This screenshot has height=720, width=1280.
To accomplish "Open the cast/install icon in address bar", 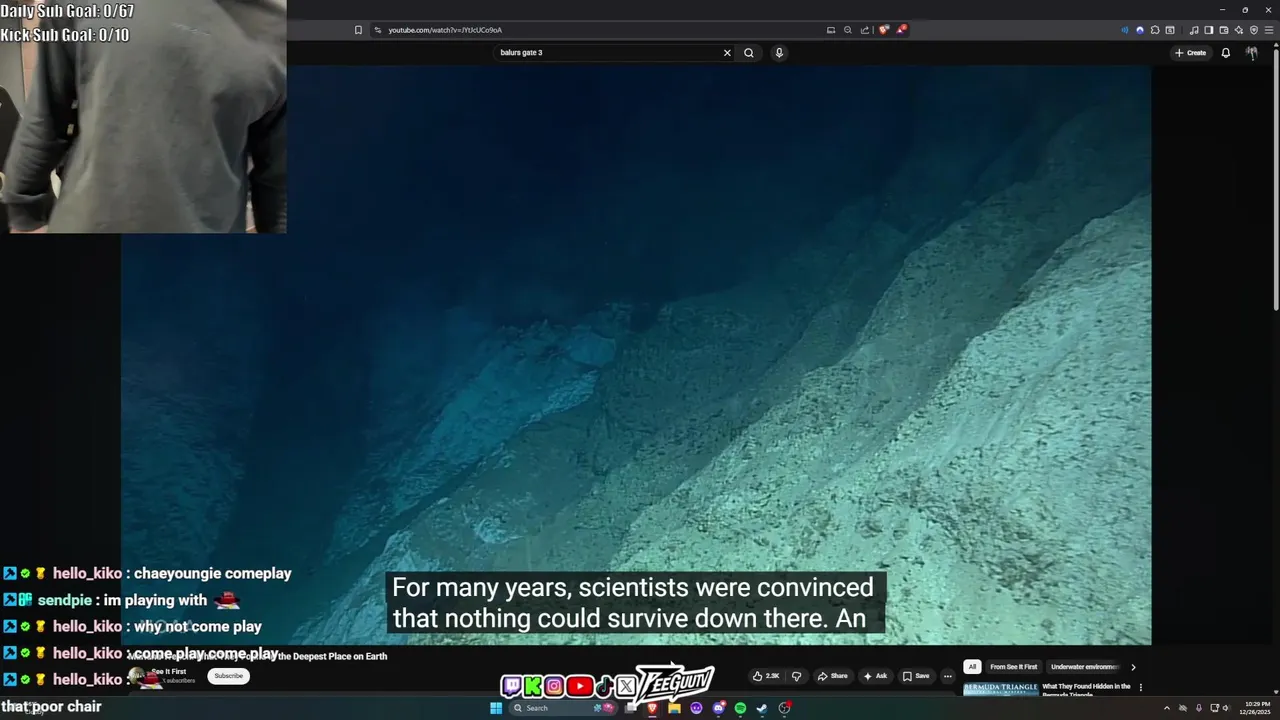I will (x=831, y=30).
